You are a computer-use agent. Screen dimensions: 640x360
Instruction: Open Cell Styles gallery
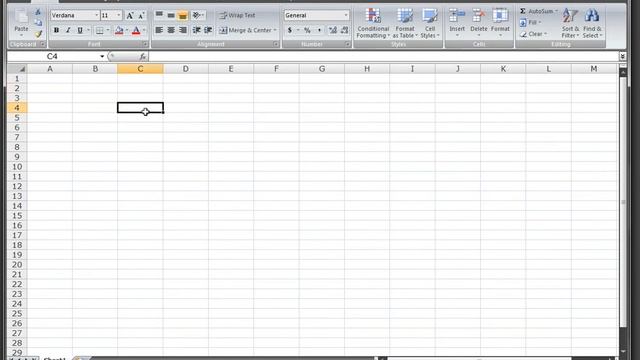pos(430,23)
